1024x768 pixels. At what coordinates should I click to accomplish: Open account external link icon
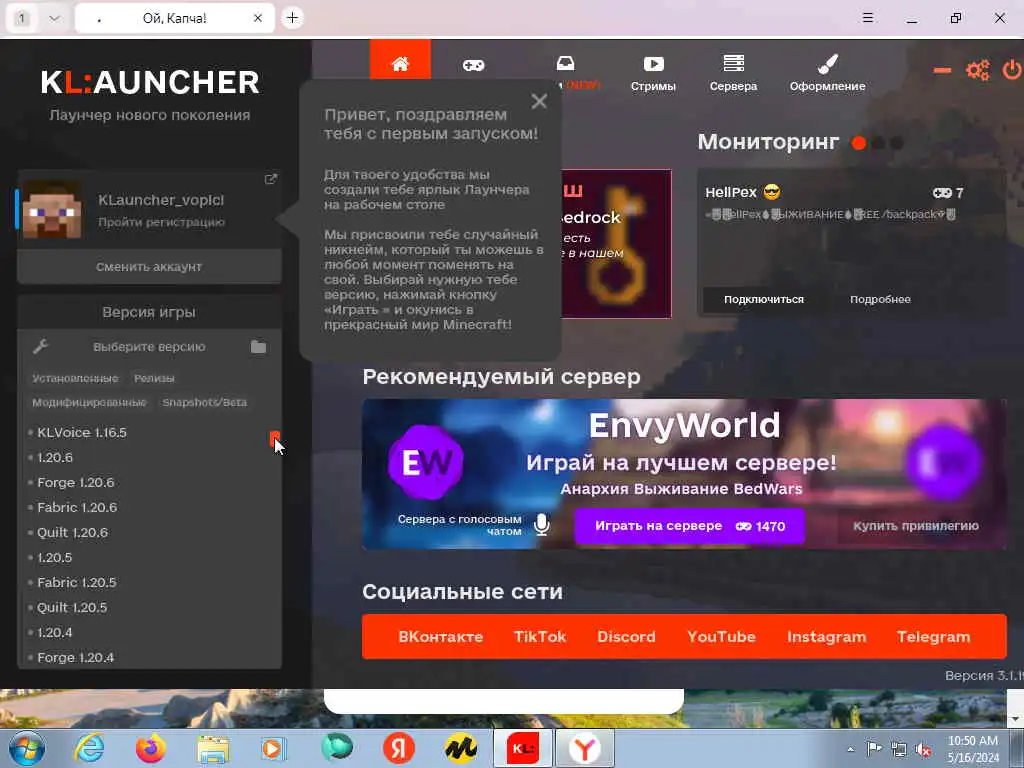(270, 179)
